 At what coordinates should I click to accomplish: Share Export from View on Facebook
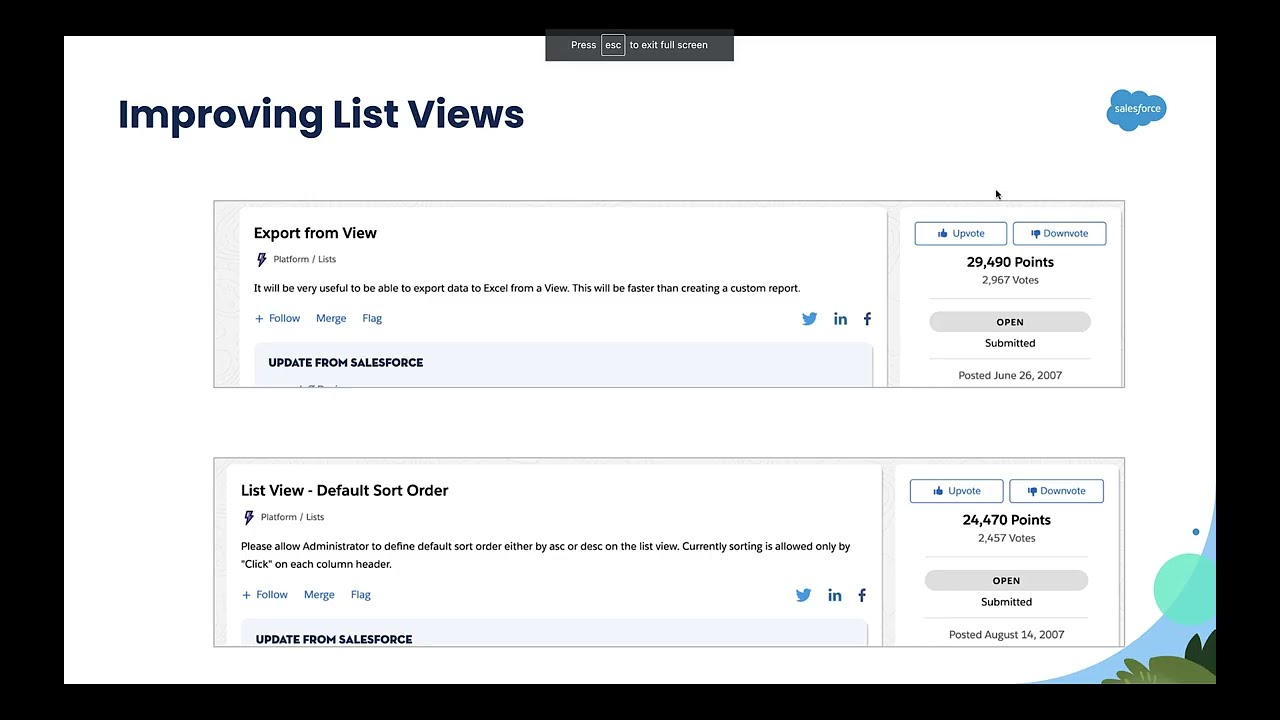[867, 319]
